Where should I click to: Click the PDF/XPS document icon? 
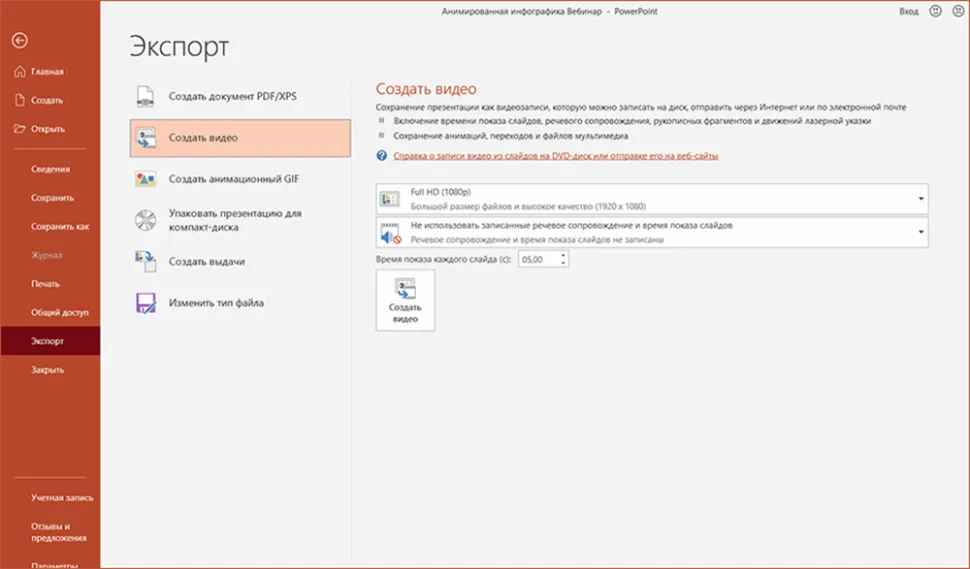[x=146, y=96]
